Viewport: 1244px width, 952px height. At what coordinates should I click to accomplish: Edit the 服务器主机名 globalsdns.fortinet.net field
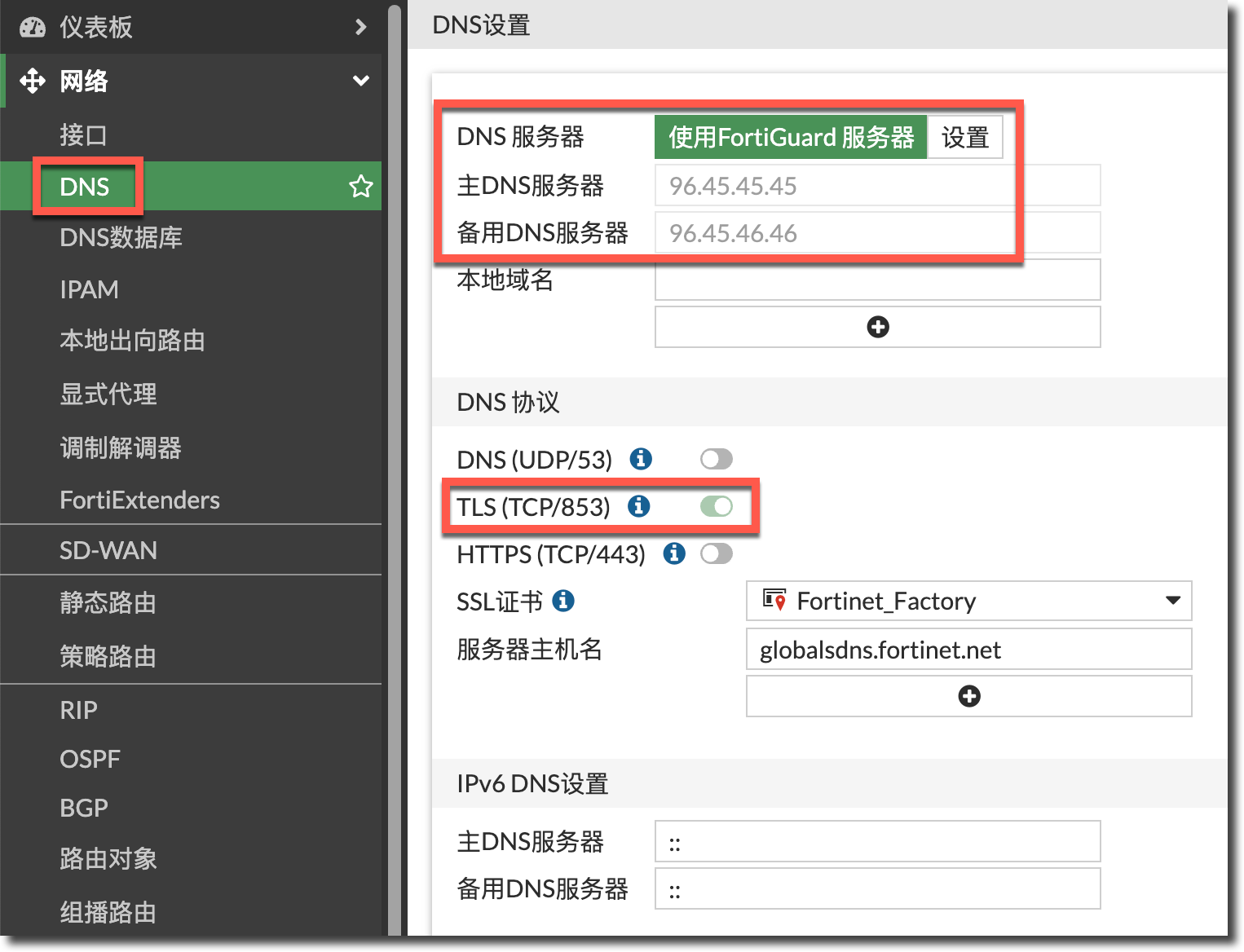pyautogui.click(x=969, y=649)
